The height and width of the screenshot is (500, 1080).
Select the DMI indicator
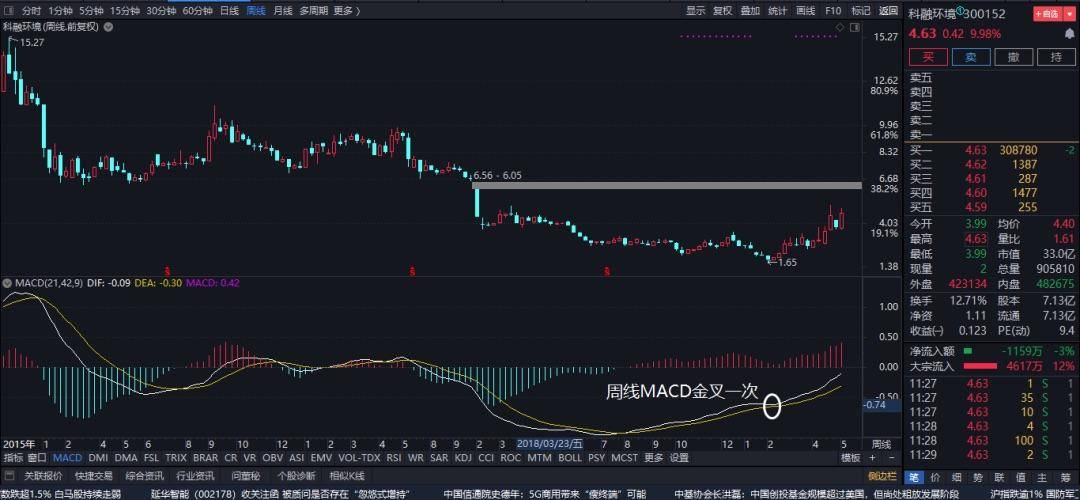pos(98,457)
